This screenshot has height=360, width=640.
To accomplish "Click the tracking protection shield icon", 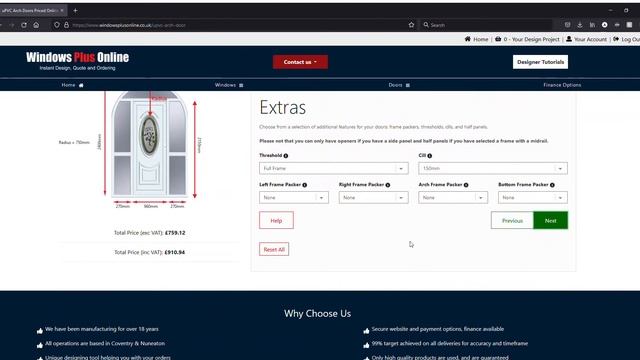I will coord(57,25).
